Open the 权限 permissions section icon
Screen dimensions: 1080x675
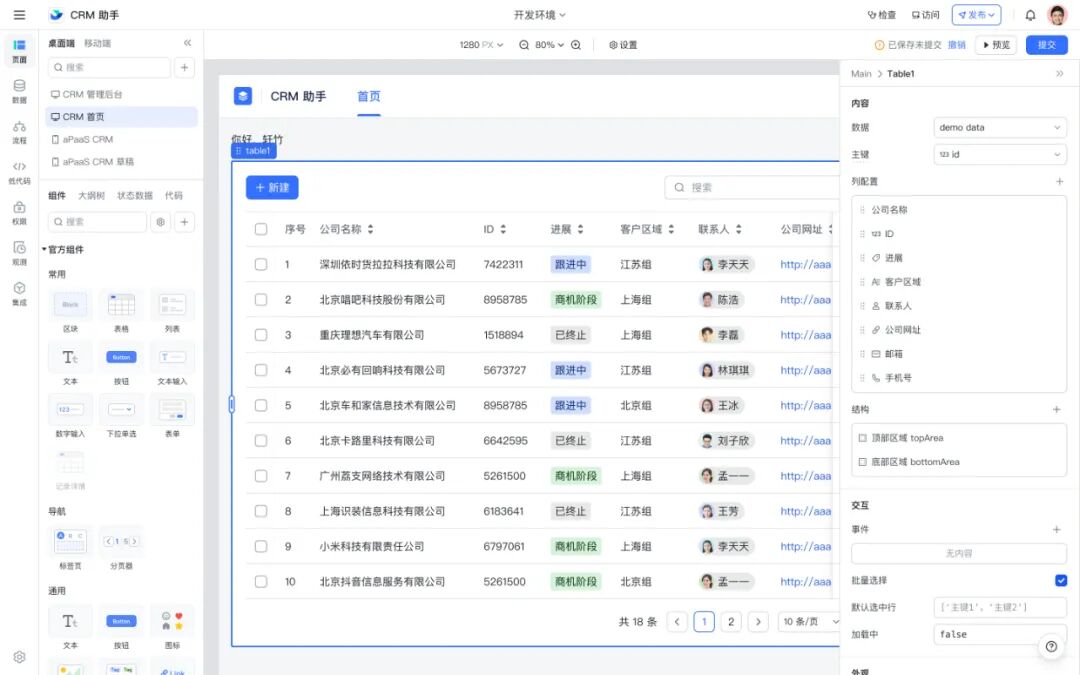(x=19, y=213)
